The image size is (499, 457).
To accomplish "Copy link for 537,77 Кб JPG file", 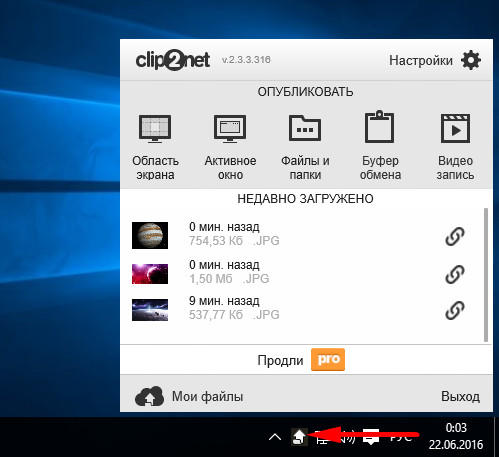I will [x=455, y=311].
